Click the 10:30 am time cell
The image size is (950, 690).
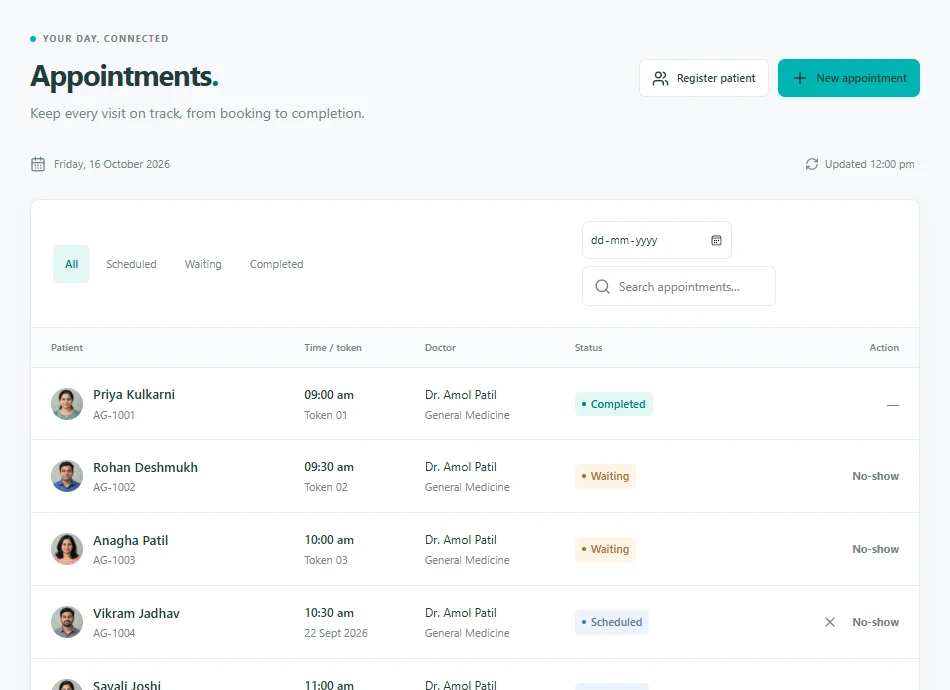point(329,613)
